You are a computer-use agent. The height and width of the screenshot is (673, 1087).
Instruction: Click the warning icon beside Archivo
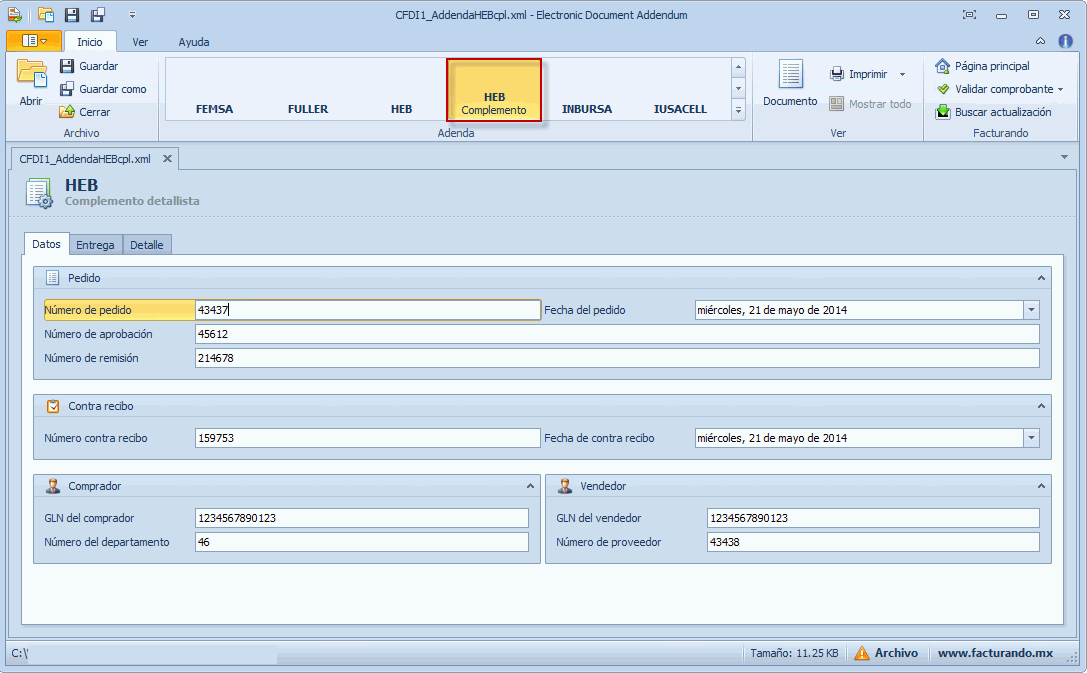pos(862,653)
